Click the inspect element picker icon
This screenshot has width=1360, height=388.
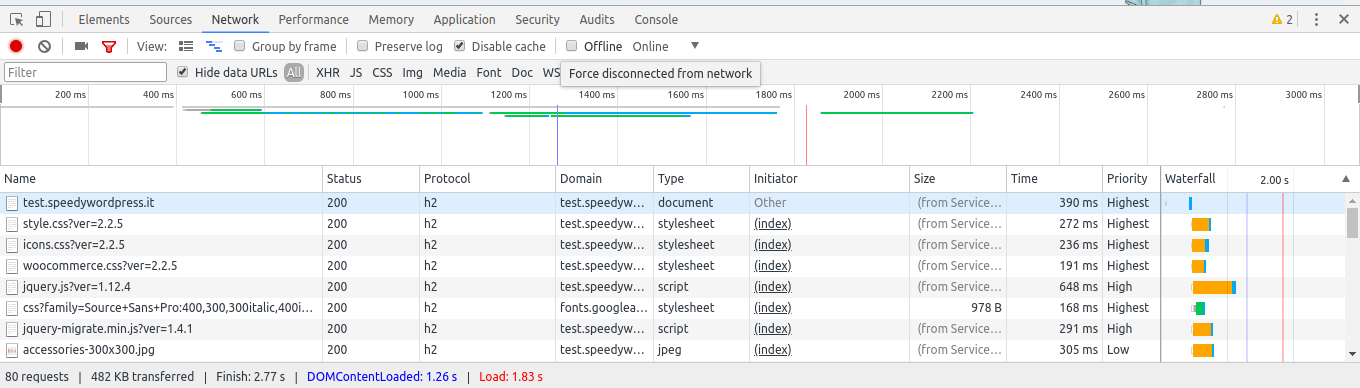click(17, 19)
